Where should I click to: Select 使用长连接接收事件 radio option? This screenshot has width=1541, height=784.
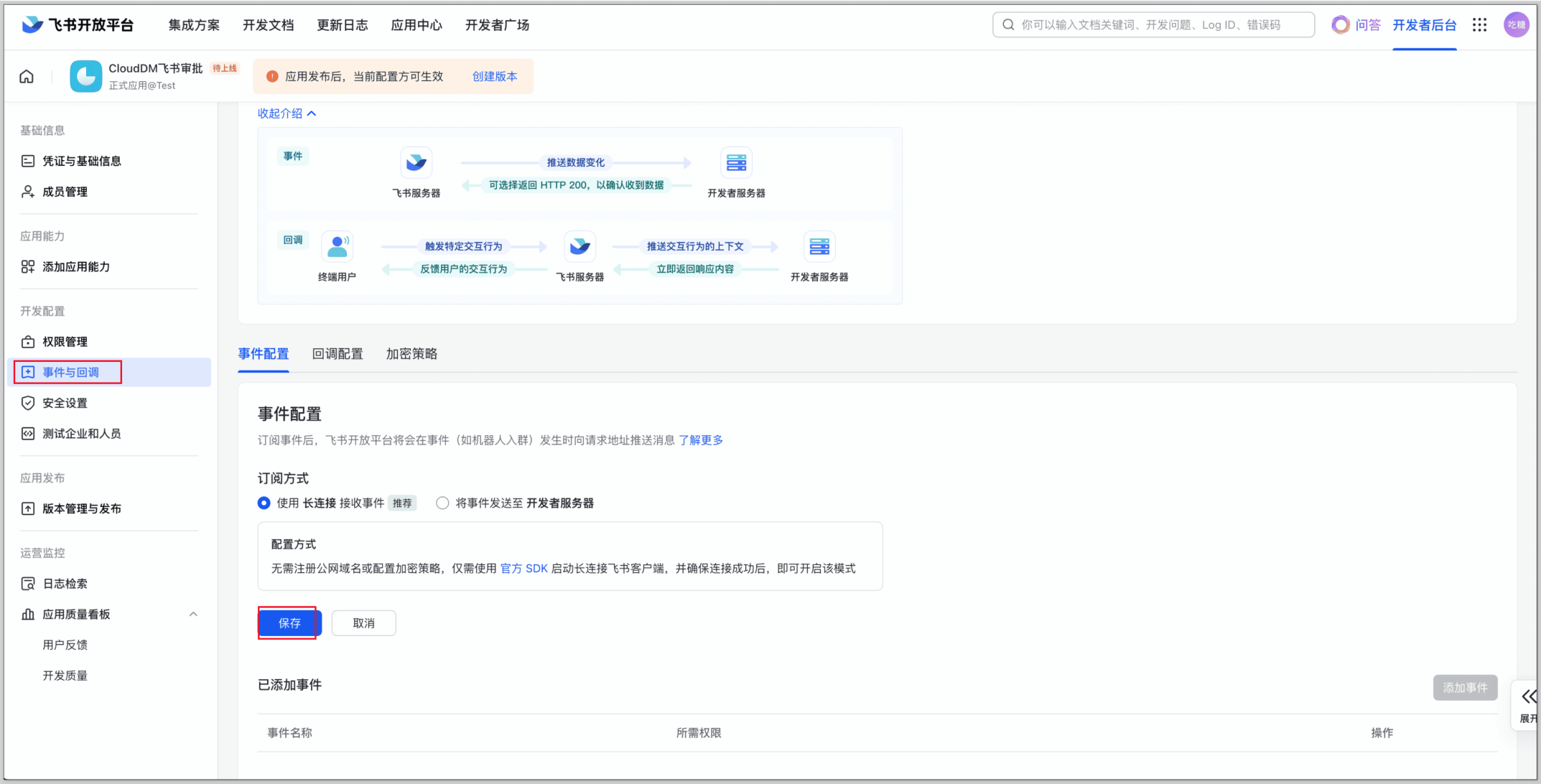(x=264, y=503)
